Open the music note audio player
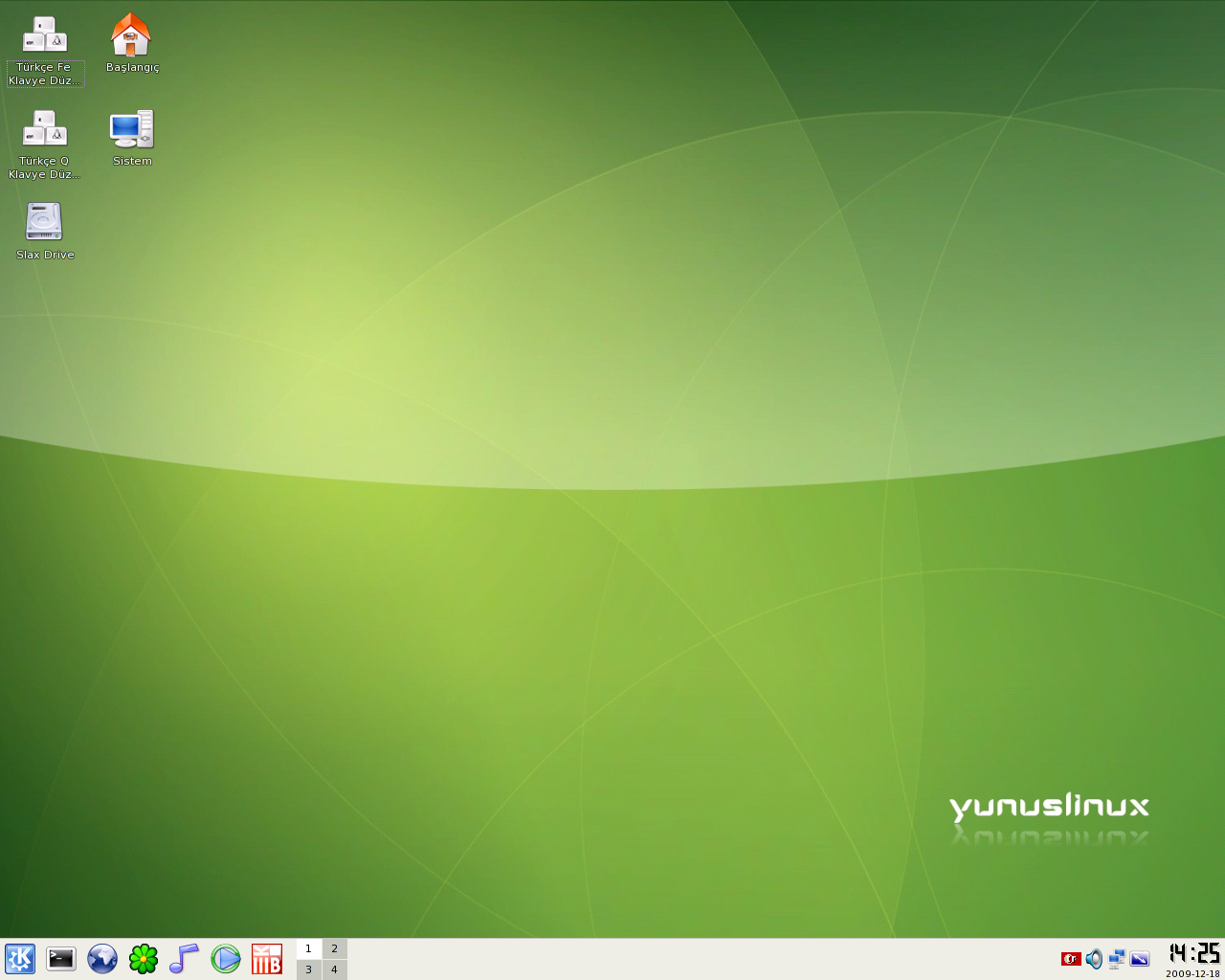Screen dimensions: 1225x980 184,958
